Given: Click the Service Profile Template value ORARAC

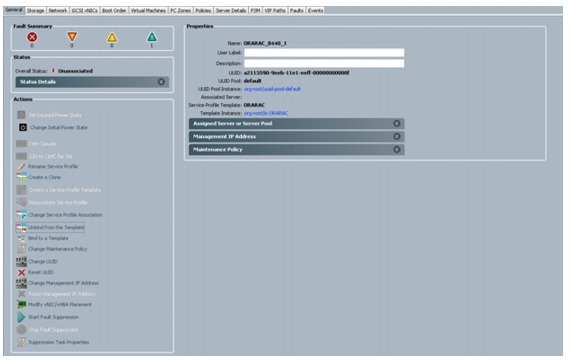Looking at the screenshot, I should tap(254, 105).
